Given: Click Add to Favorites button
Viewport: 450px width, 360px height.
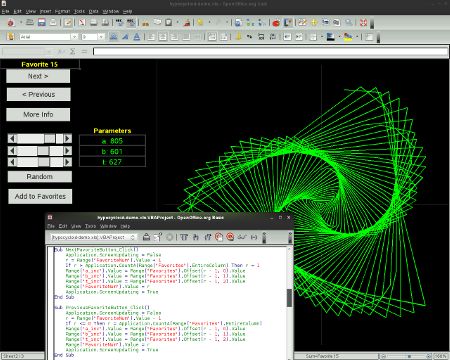Looking at the screenshot, I should [x=40, y=196].
